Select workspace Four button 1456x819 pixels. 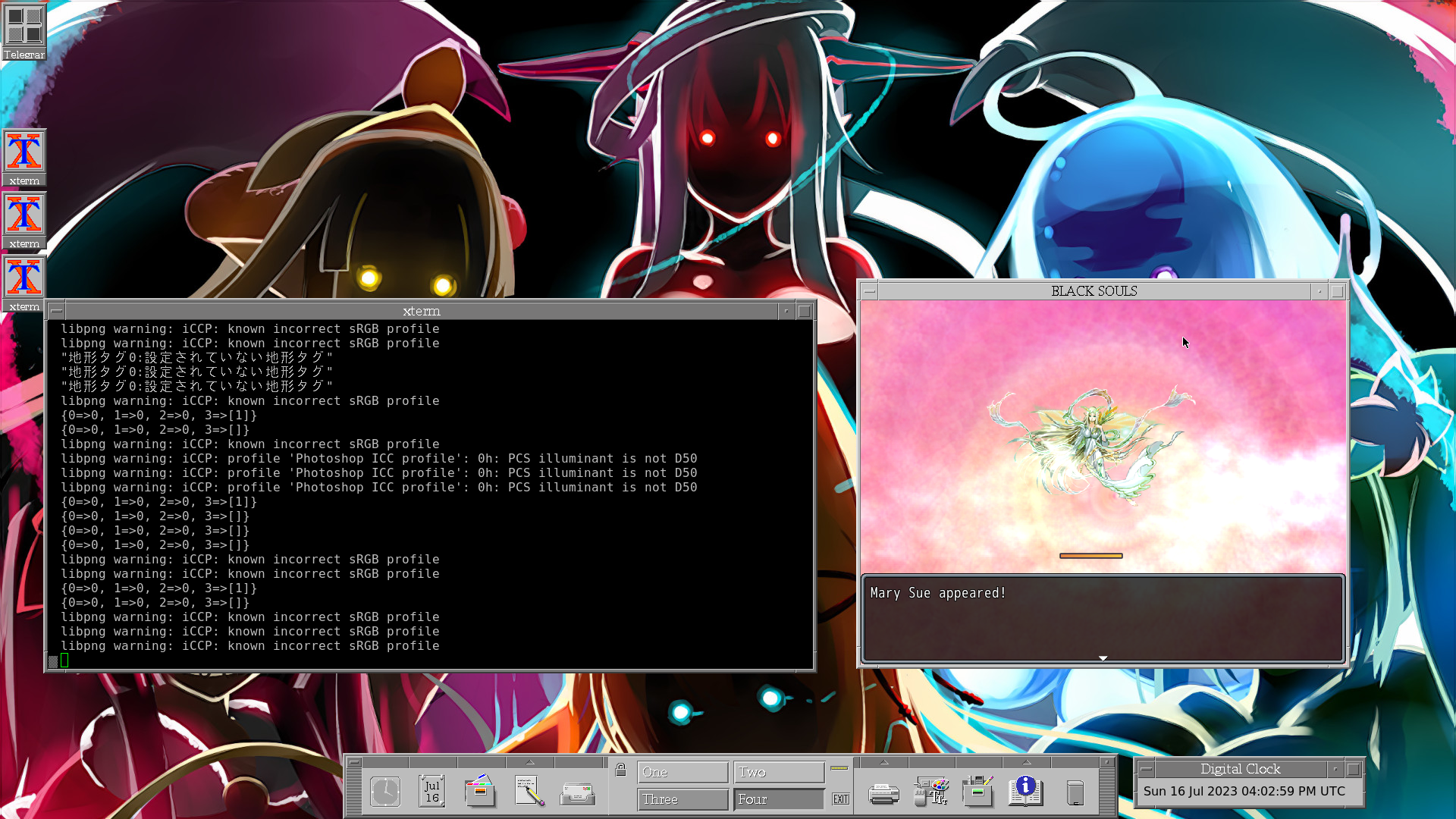click(x=780, y=799)
